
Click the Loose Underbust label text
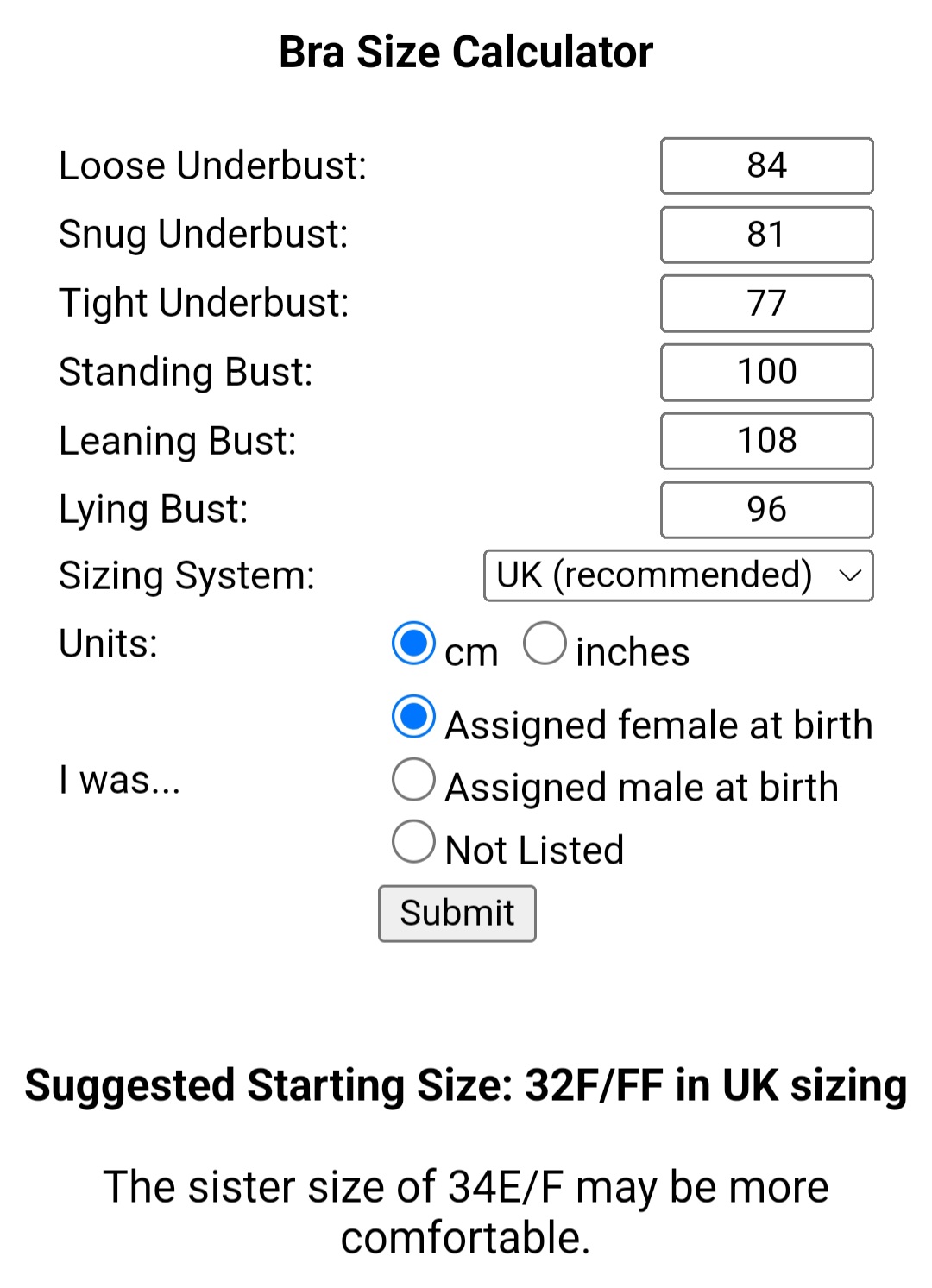pos(213,166)
